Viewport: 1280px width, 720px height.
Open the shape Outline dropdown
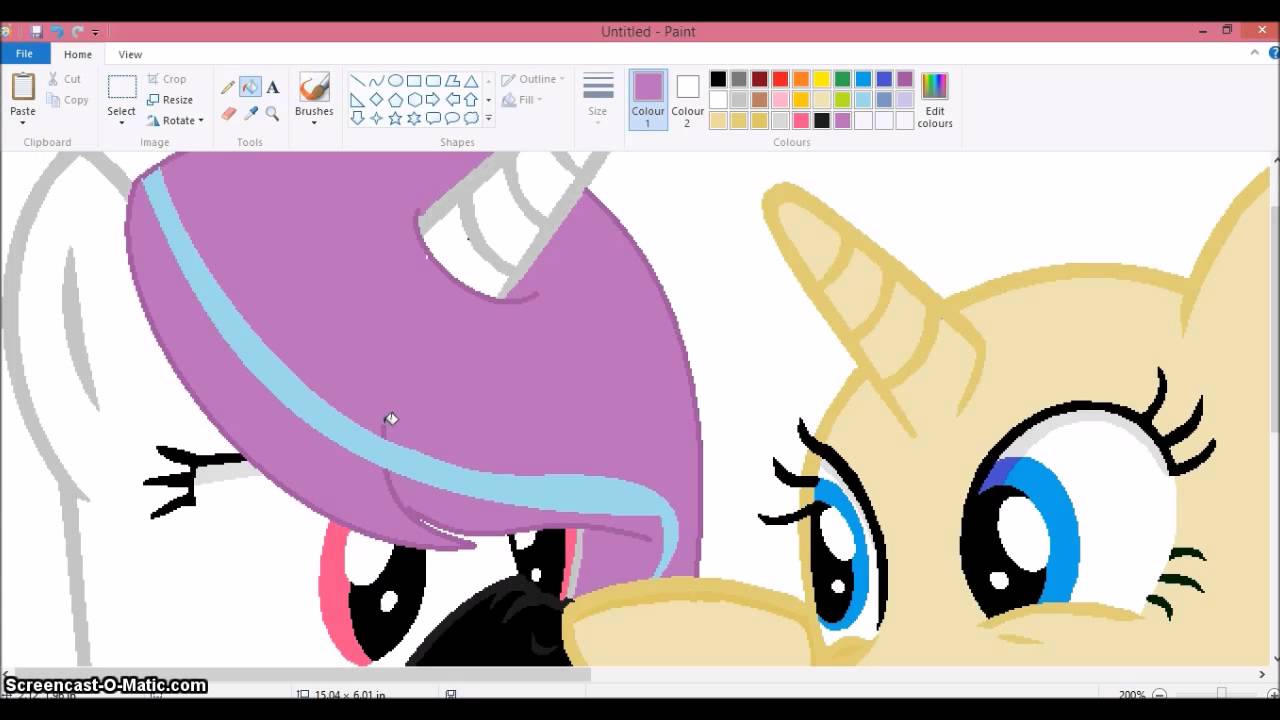click(533, 79)
